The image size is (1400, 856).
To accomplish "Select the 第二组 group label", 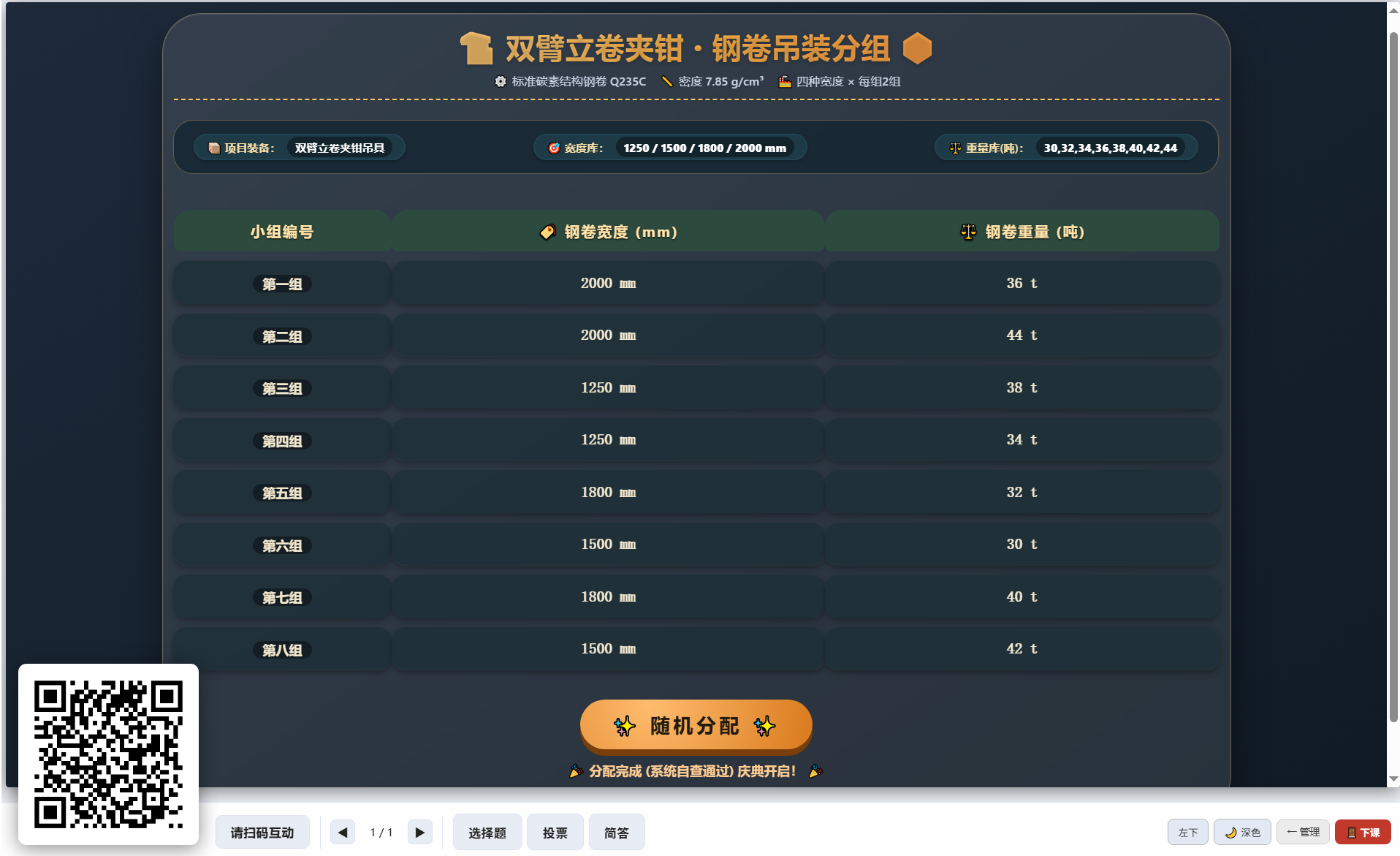I will 282,336.
